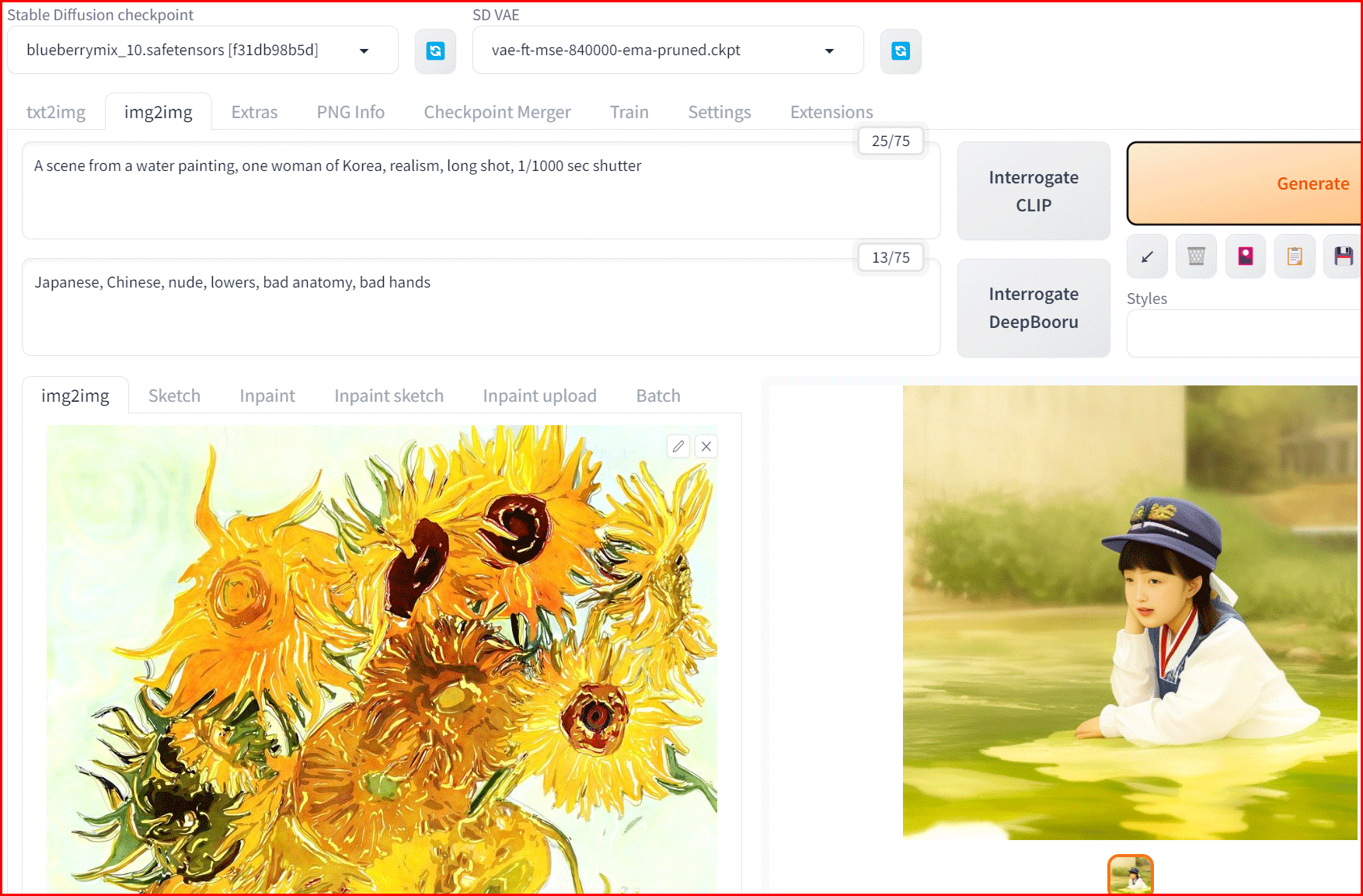Click Interrogate CLIP button
The height and width of the screenshot is (896, 1363).
coord(1034,191)
